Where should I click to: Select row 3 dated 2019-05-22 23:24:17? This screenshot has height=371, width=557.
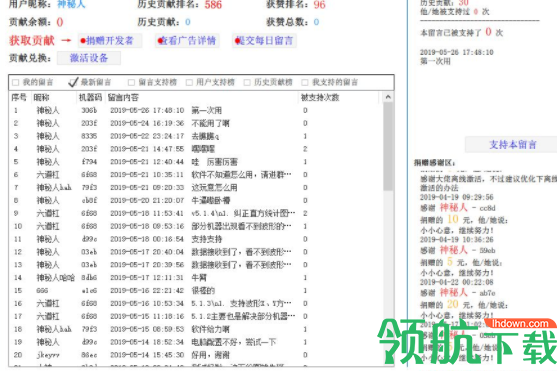[x=196, y=136]
